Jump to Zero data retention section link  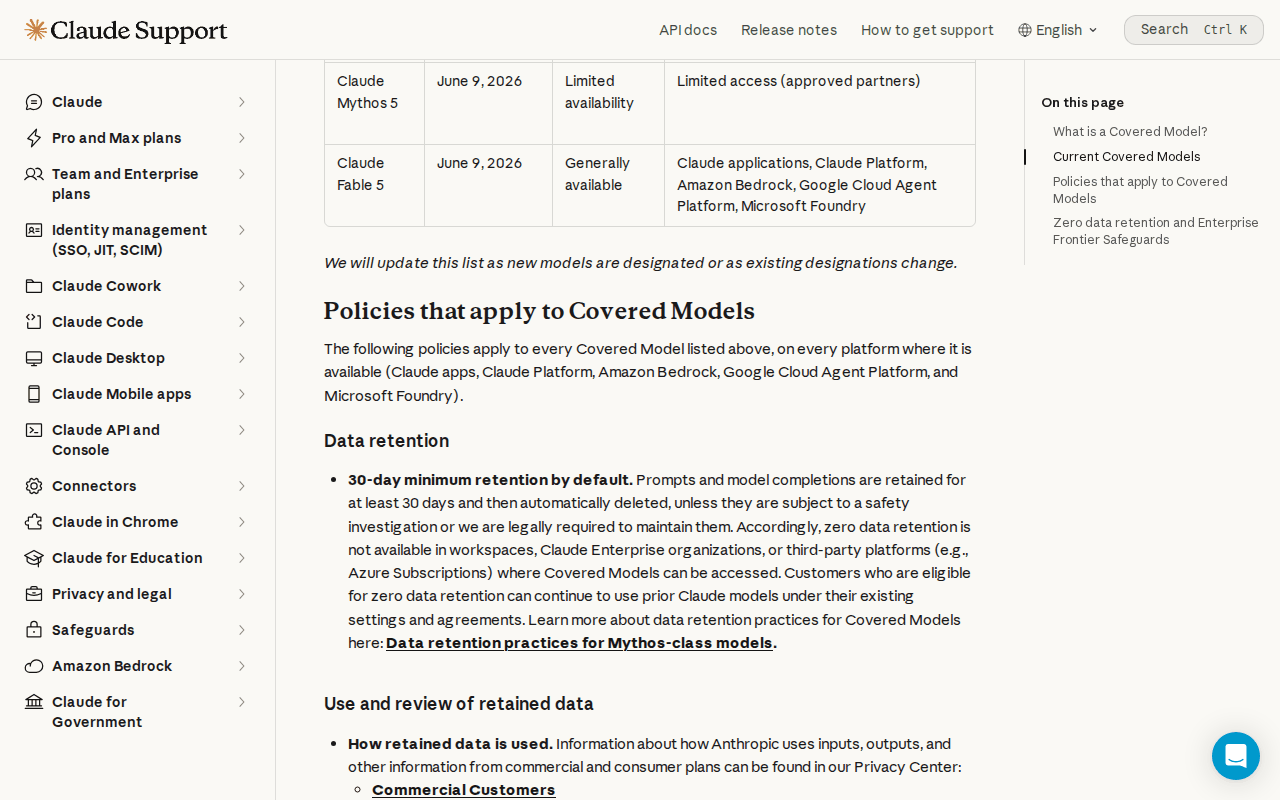point(1156,231)
